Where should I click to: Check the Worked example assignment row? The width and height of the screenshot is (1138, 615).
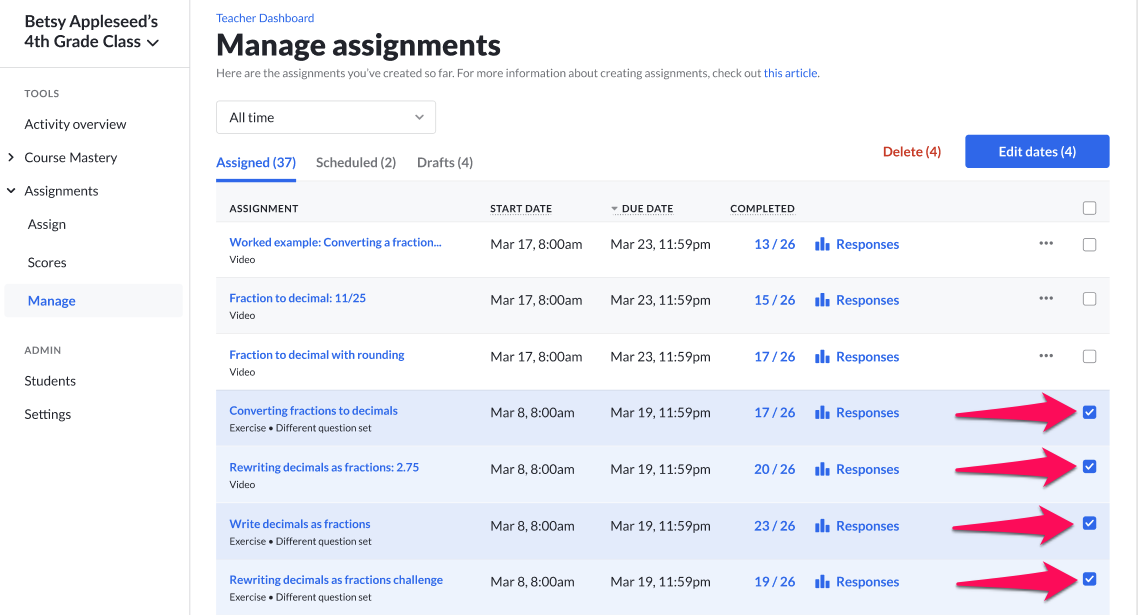point(1089,243)
